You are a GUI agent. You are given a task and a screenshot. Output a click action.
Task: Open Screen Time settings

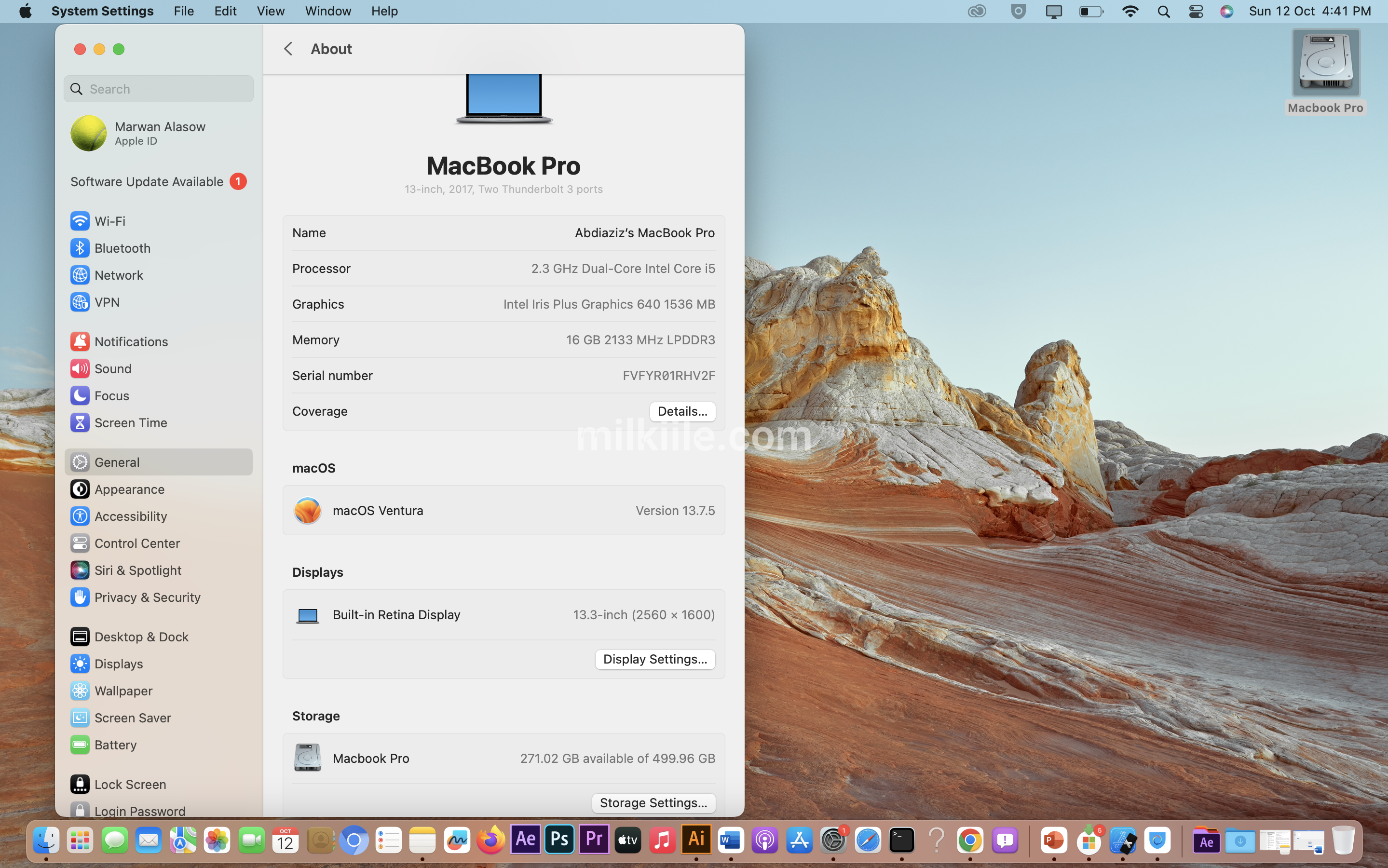point(130,422)
